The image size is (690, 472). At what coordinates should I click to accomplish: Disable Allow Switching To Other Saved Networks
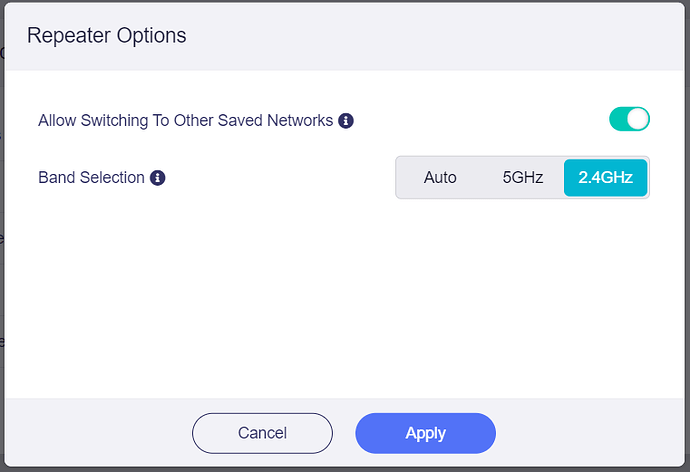point(629,119)
